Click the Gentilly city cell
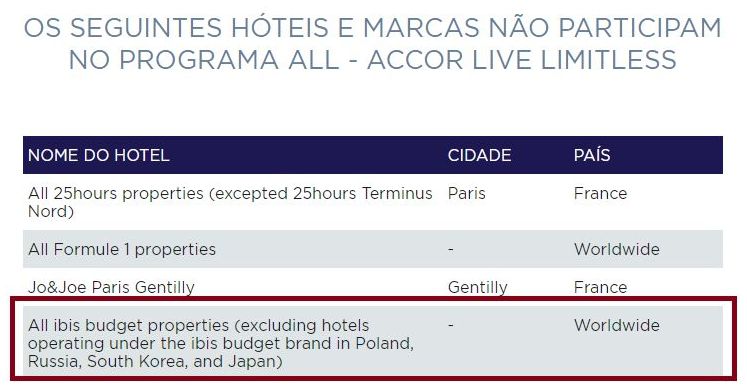Image resolution: width=747 pixels, height=385 pixels. [x=477, y=287]
